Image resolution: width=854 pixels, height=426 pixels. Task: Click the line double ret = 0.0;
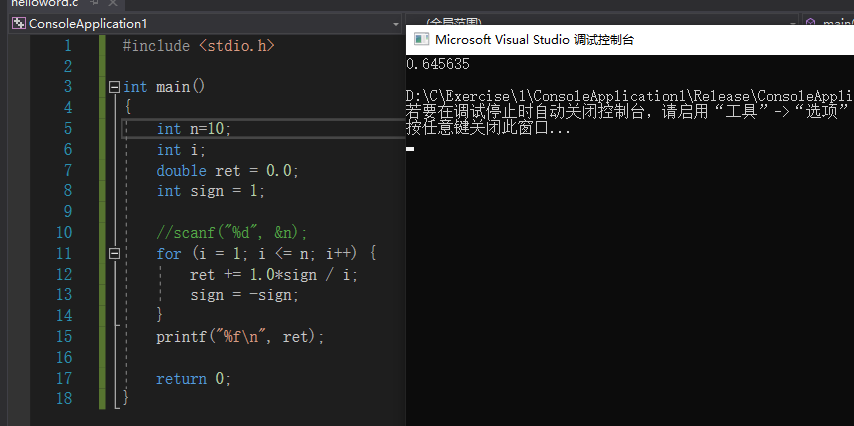point(228,171)
